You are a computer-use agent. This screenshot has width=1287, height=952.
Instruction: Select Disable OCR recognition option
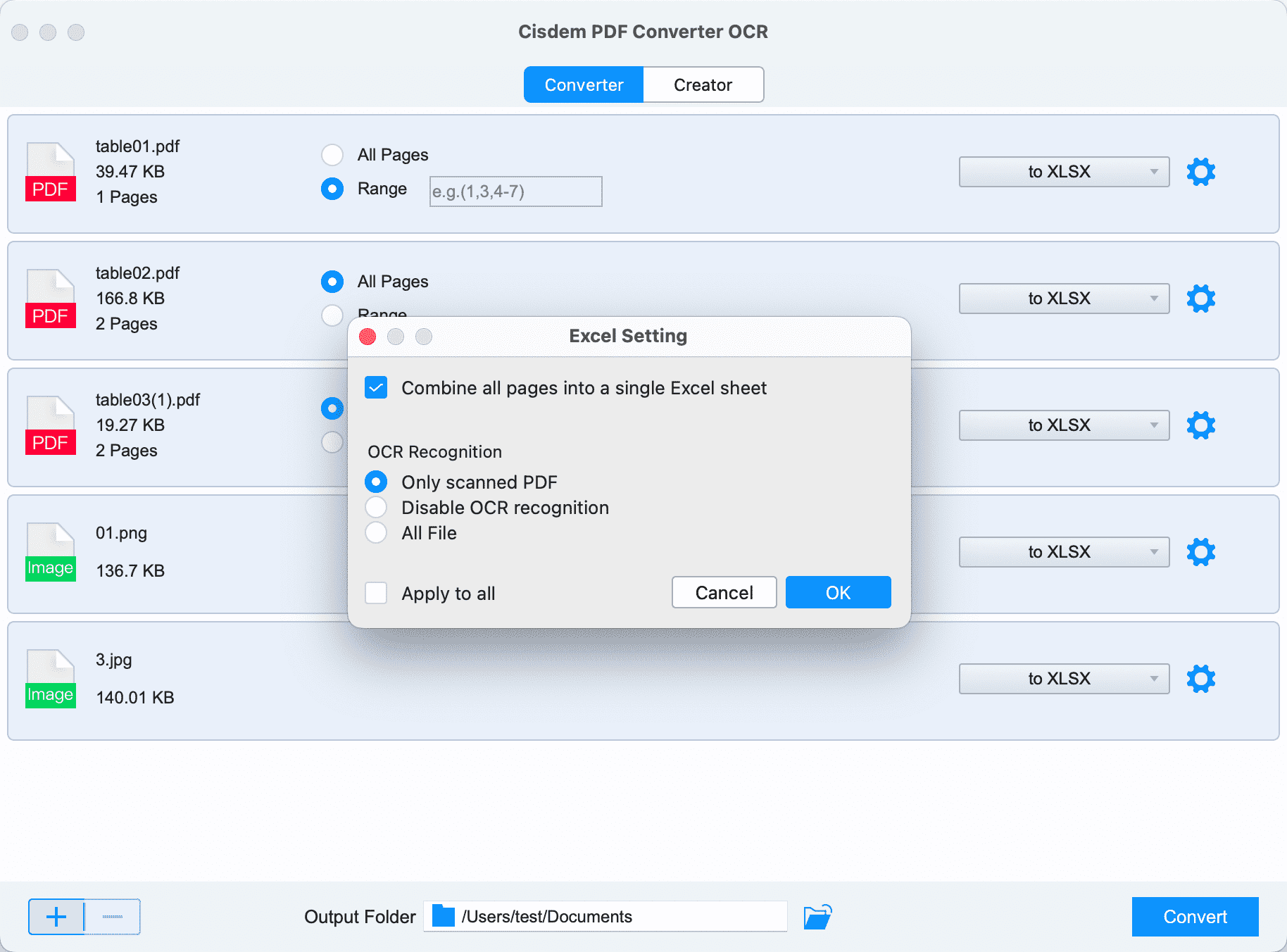[376, 507]
